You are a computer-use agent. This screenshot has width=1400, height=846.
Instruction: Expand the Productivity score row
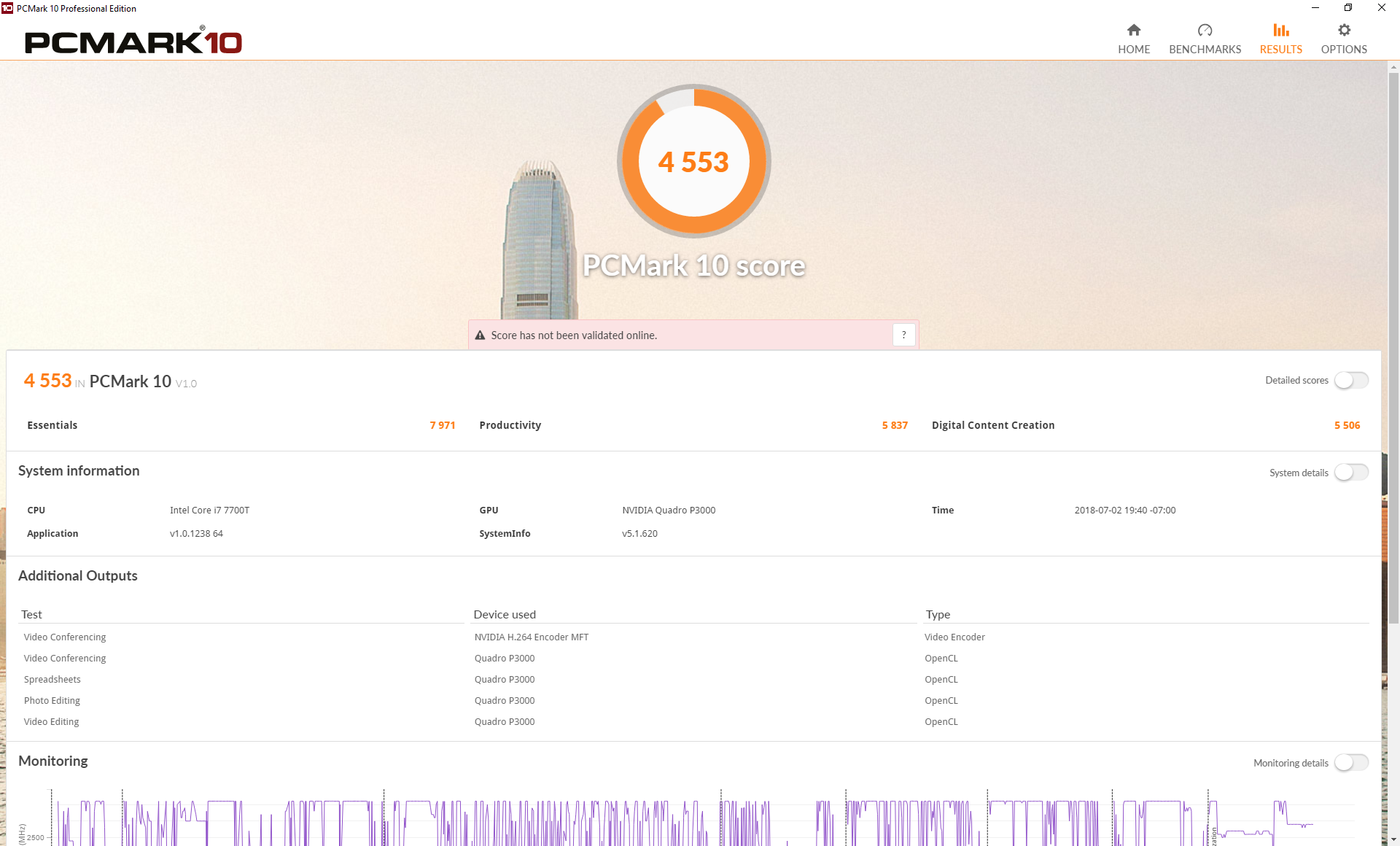pos(510,425)
